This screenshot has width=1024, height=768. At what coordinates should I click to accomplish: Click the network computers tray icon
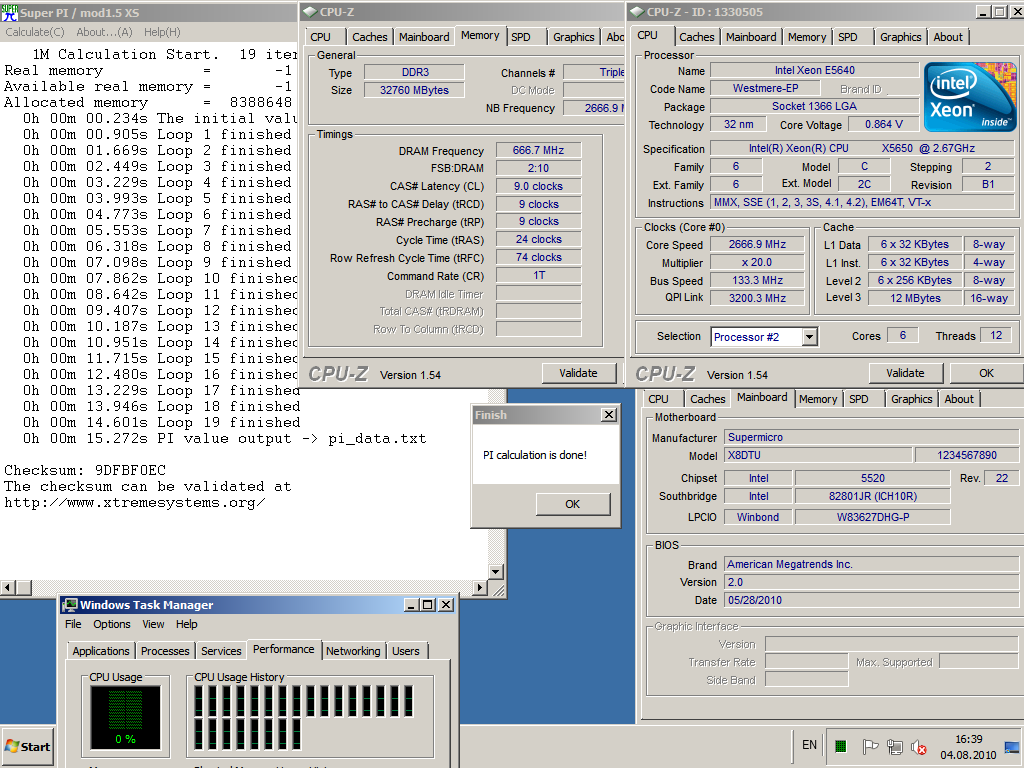895,746
